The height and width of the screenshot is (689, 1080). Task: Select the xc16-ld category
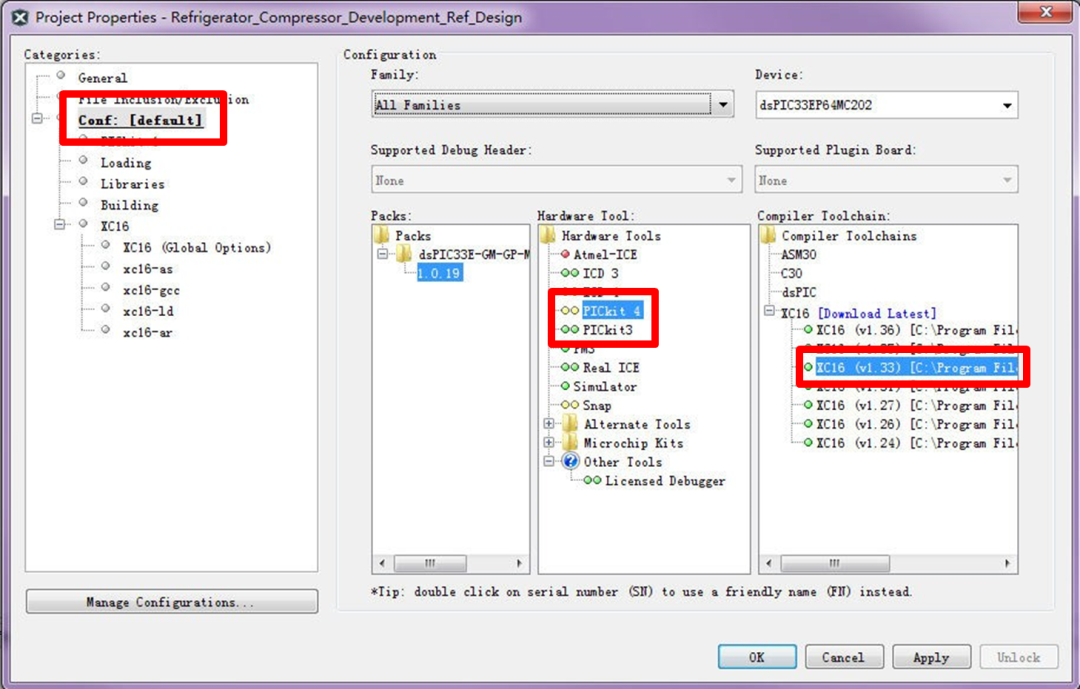click(x=148, y=311)
